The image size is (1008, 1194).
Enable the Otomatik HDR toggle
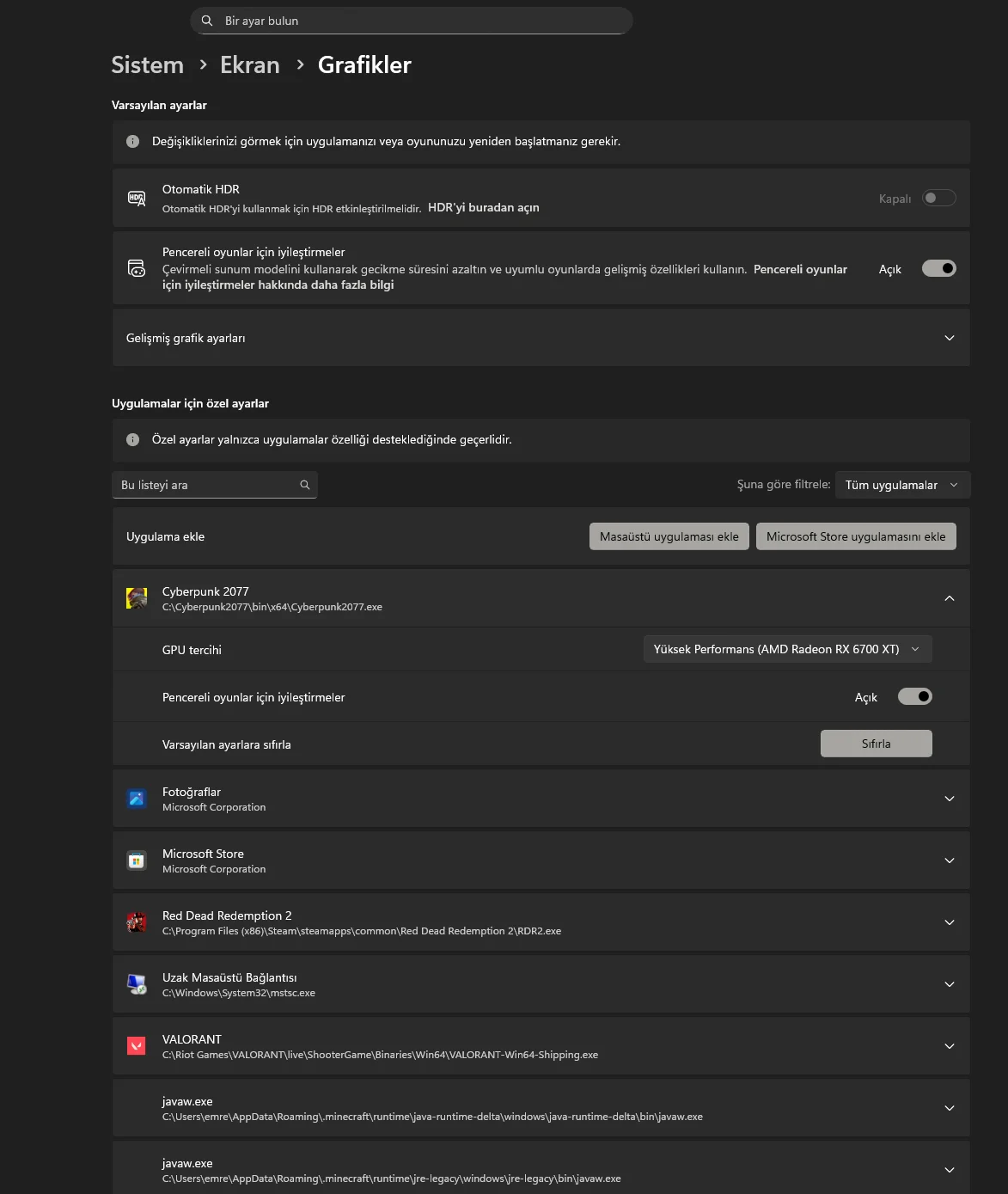(939, 198)
